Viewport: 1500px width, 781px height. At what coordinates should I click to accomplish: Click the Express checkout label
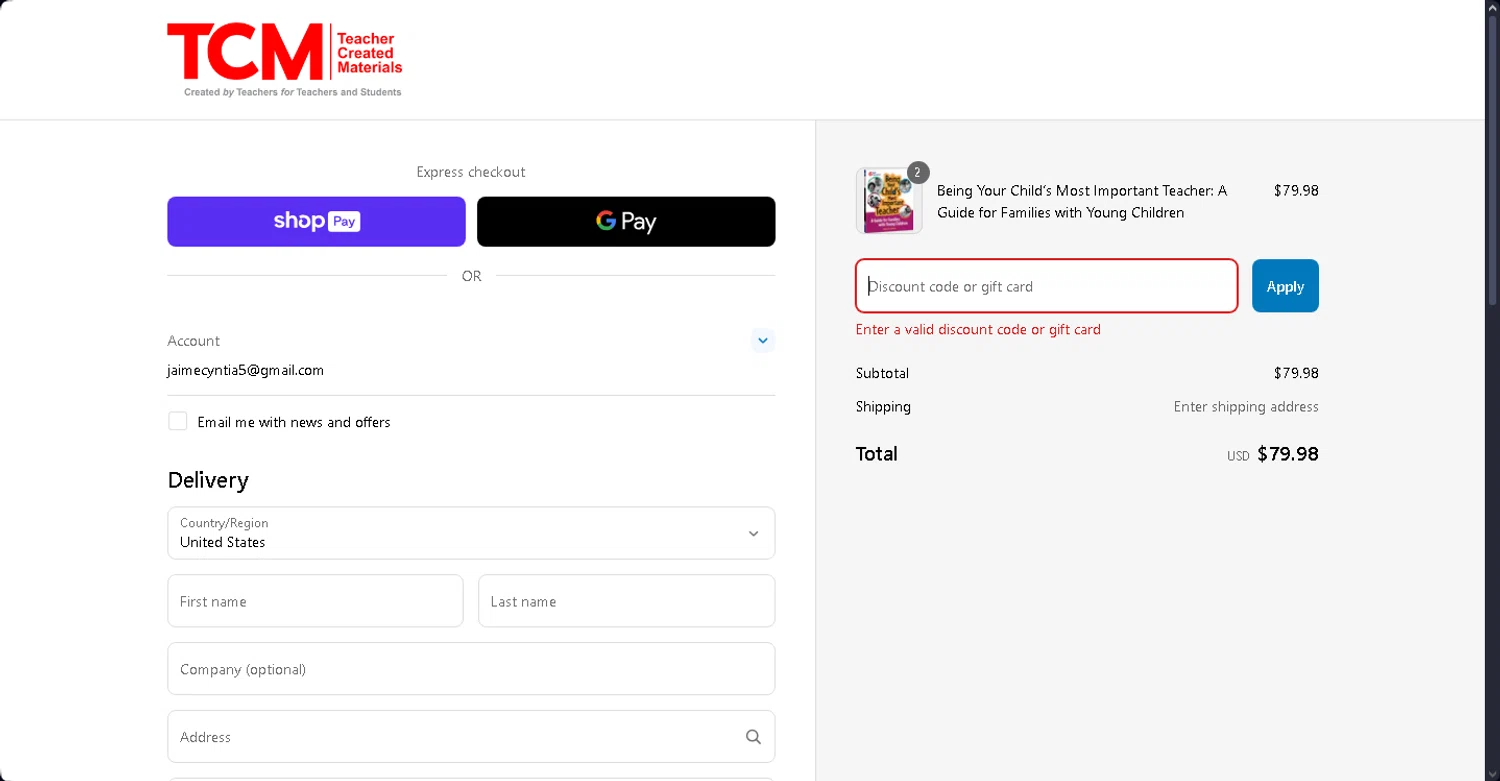(x=471, y=172)
